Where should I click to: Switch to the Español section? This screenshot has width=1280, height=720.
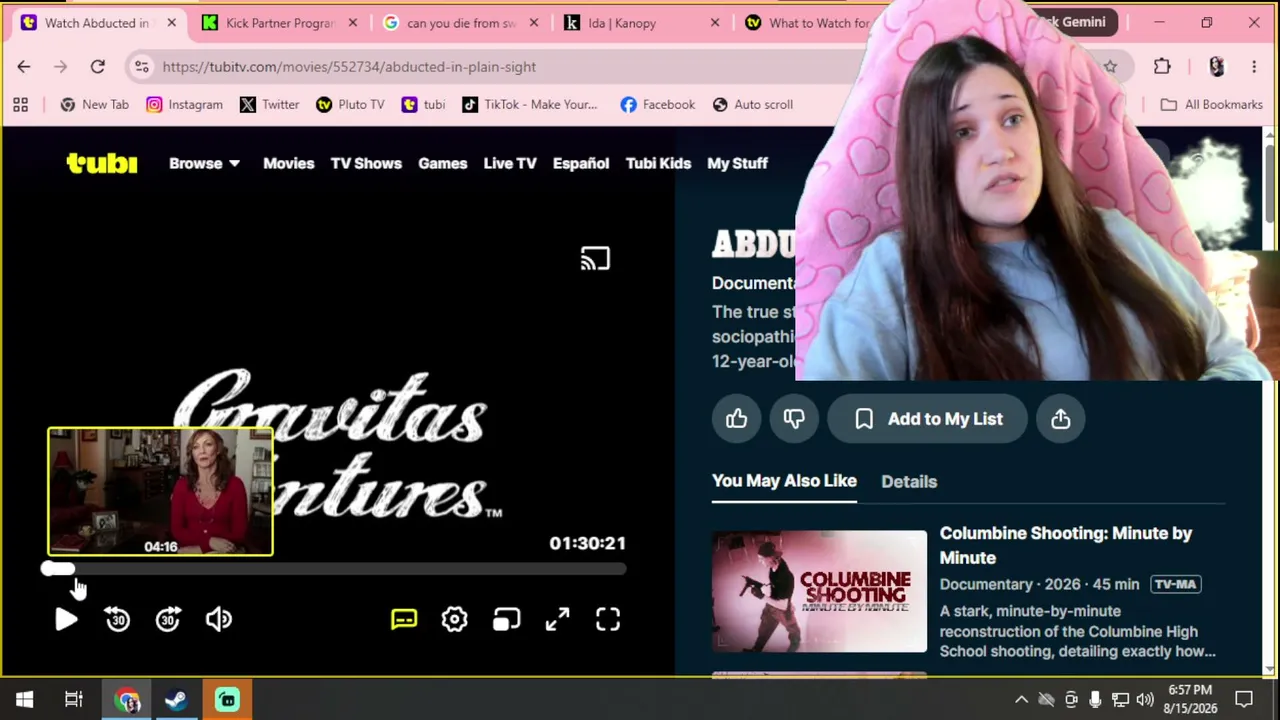click(581, 163)
